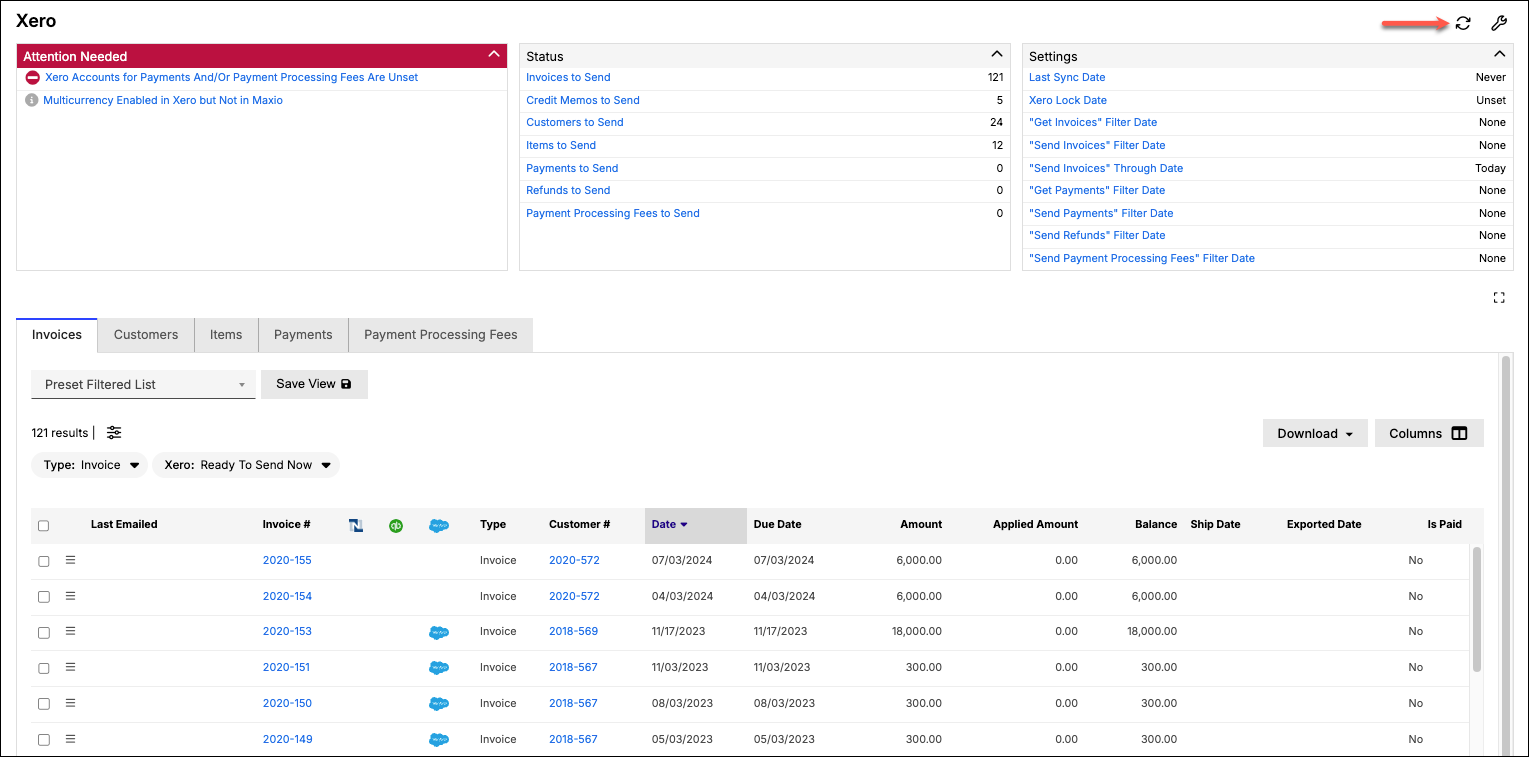Click the invoice table vertical scrollbar

(1477, 609)
